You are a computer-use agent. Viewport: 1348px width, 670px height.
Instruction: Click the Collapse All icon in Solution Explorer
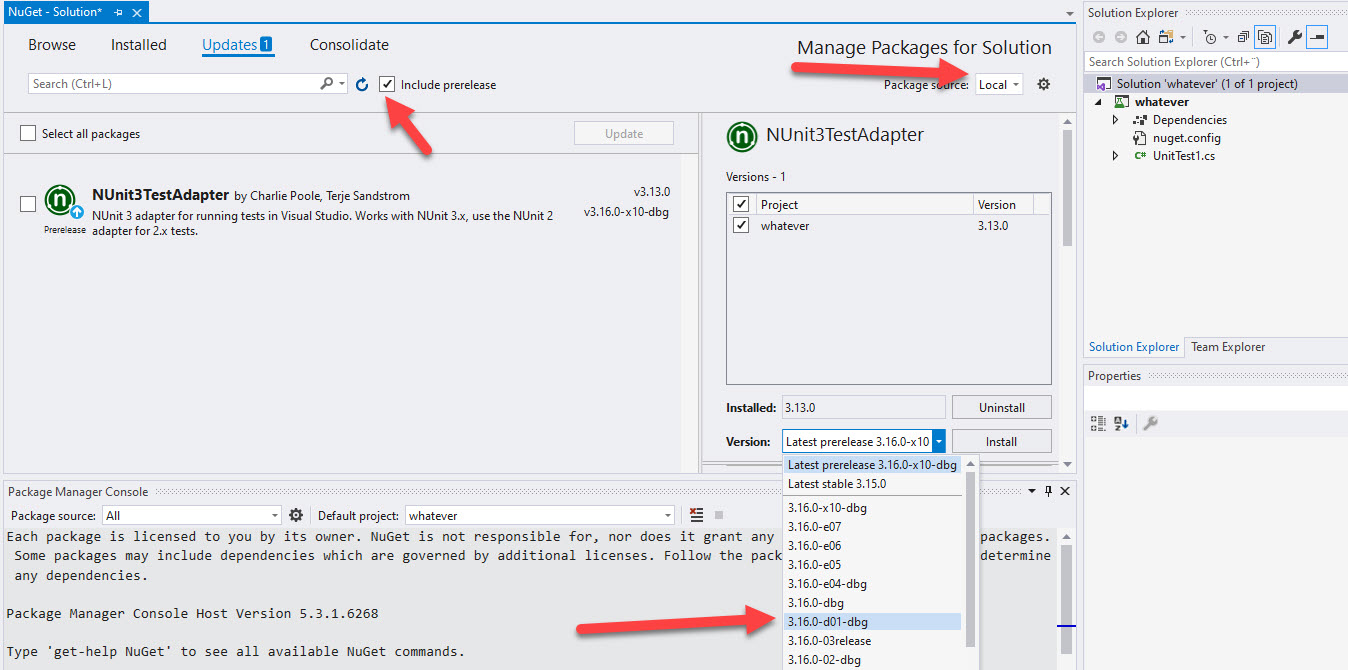[x=1242, y=37]
